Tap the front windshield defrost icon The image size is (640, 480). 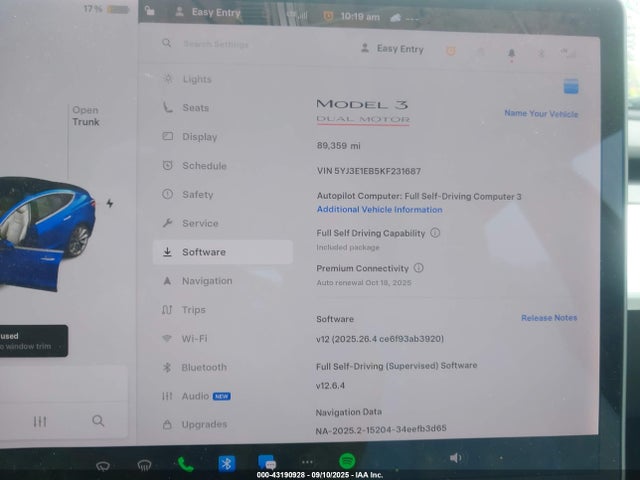click(103, 465)
